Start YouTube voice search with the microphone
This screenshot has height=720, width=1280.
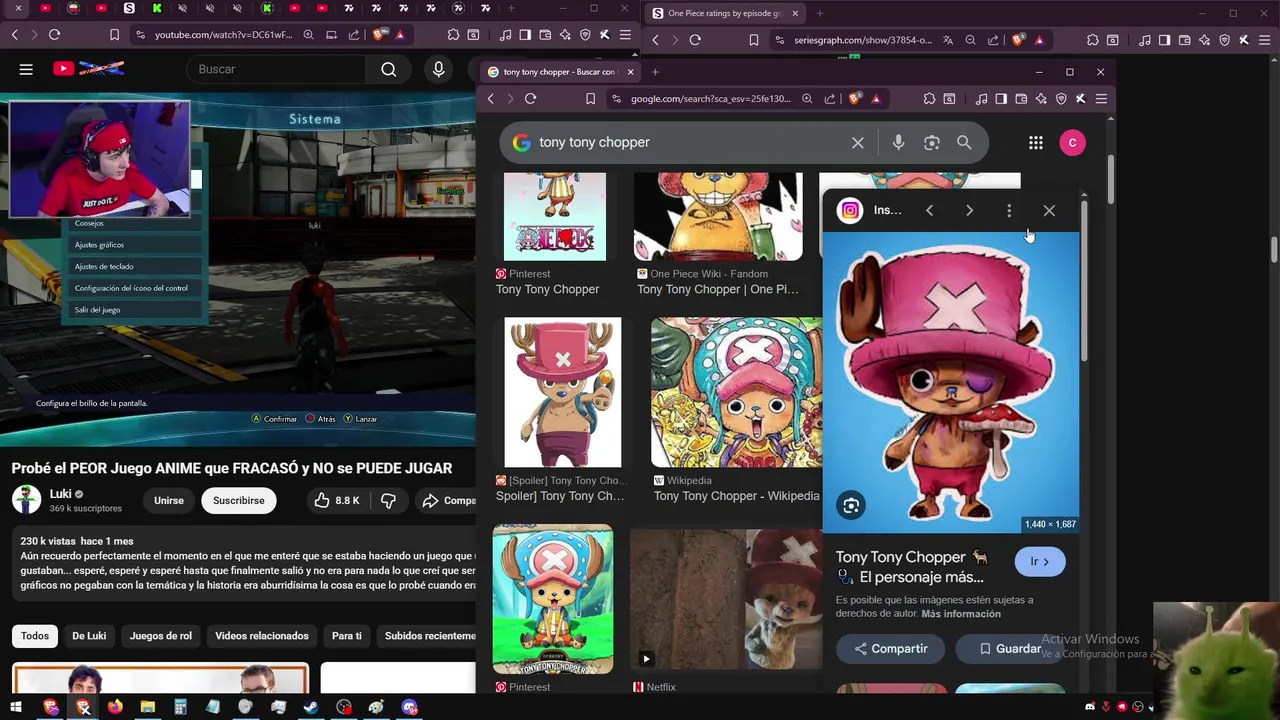[x=438, y=69]
